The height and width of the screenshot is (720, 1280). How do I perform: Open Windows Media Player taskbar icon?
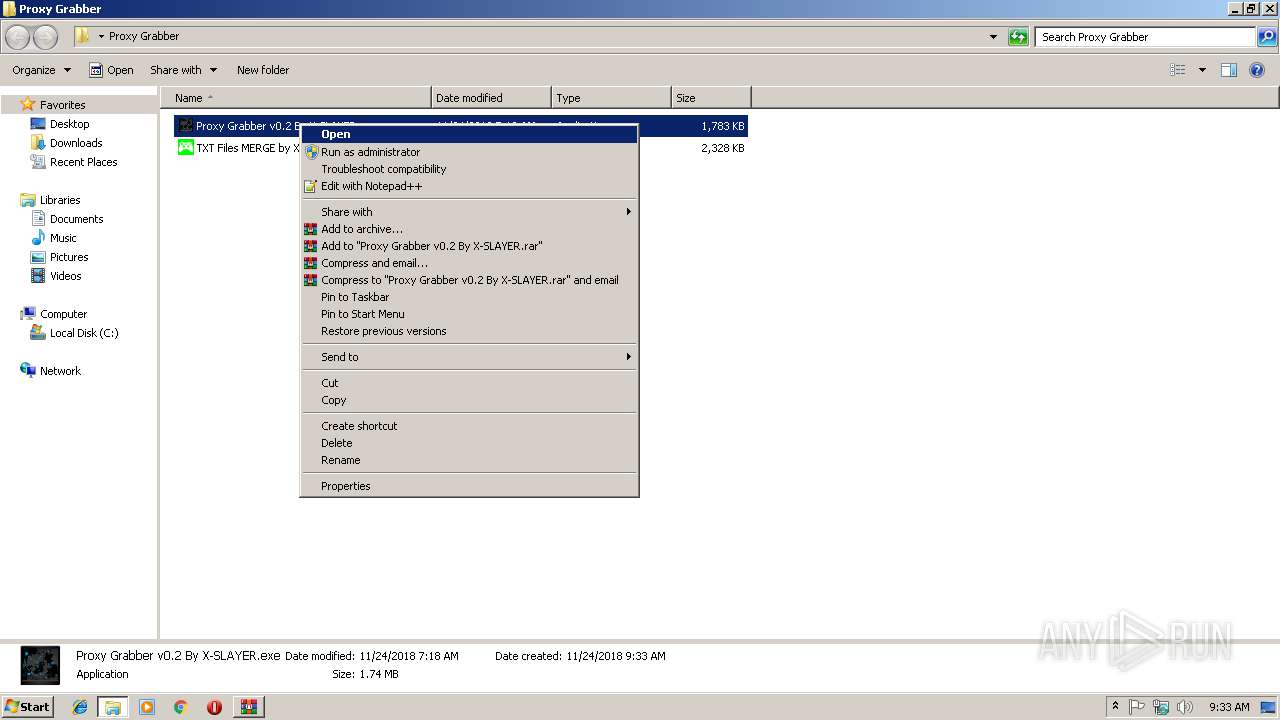(x=147, y=707)
